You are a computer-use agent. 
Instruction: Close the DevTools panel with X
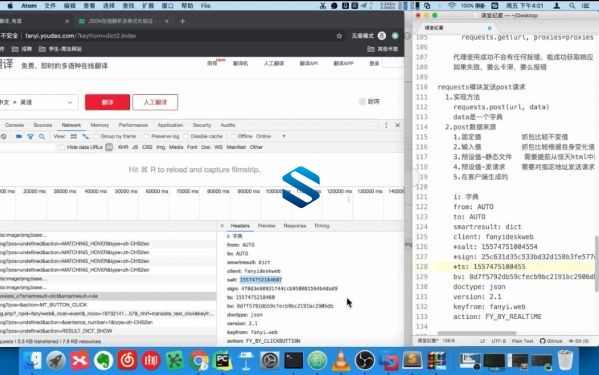click(397, 125)
